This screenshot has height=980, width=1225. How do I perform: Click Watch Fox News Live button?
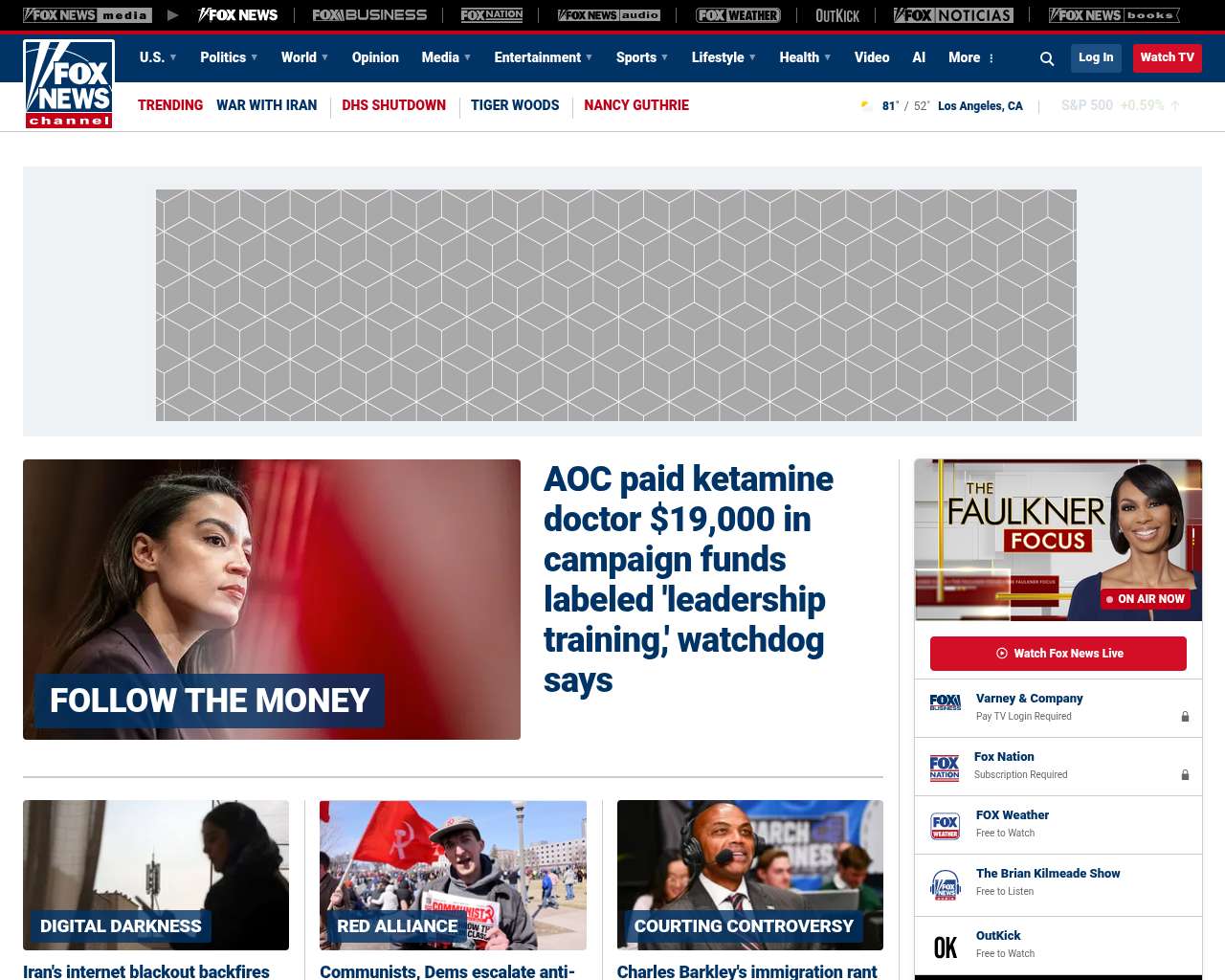pos(1058,654)
